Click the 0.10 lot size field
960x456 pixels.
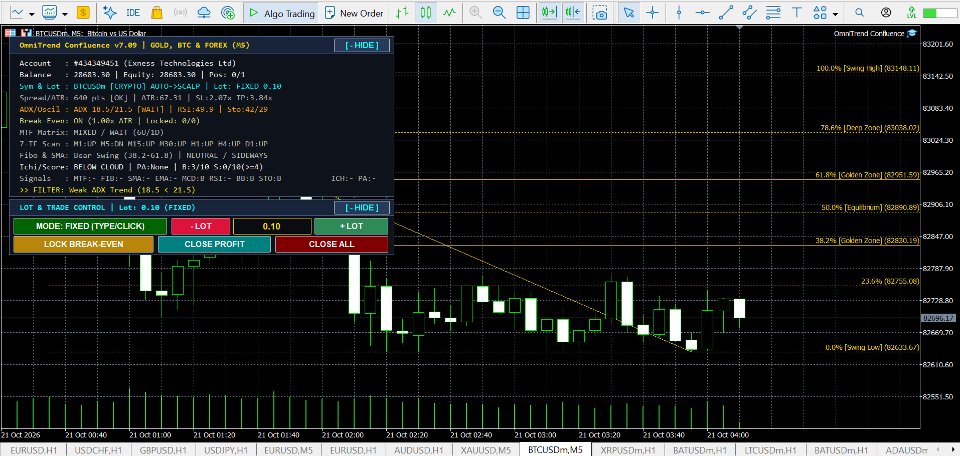click(272, 226)
